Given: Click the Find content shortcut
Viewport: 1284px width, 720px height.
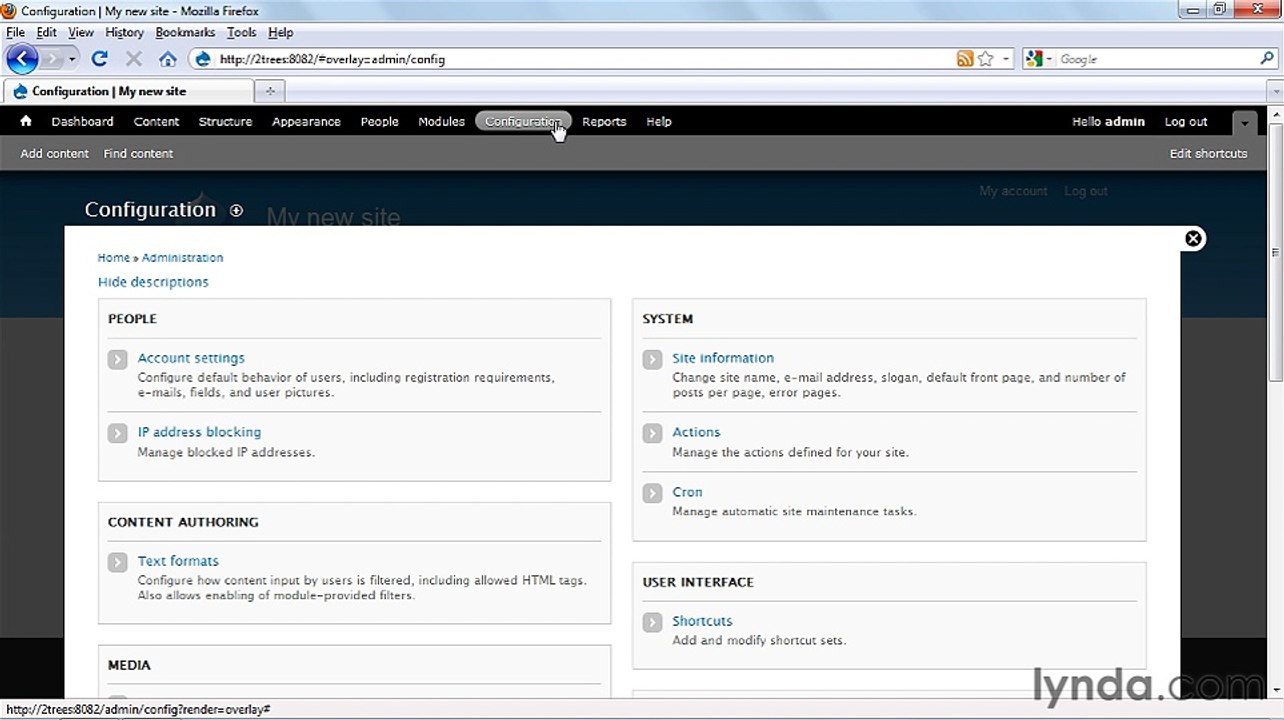Looking at the screenshot, I should (x=138, y=153).
